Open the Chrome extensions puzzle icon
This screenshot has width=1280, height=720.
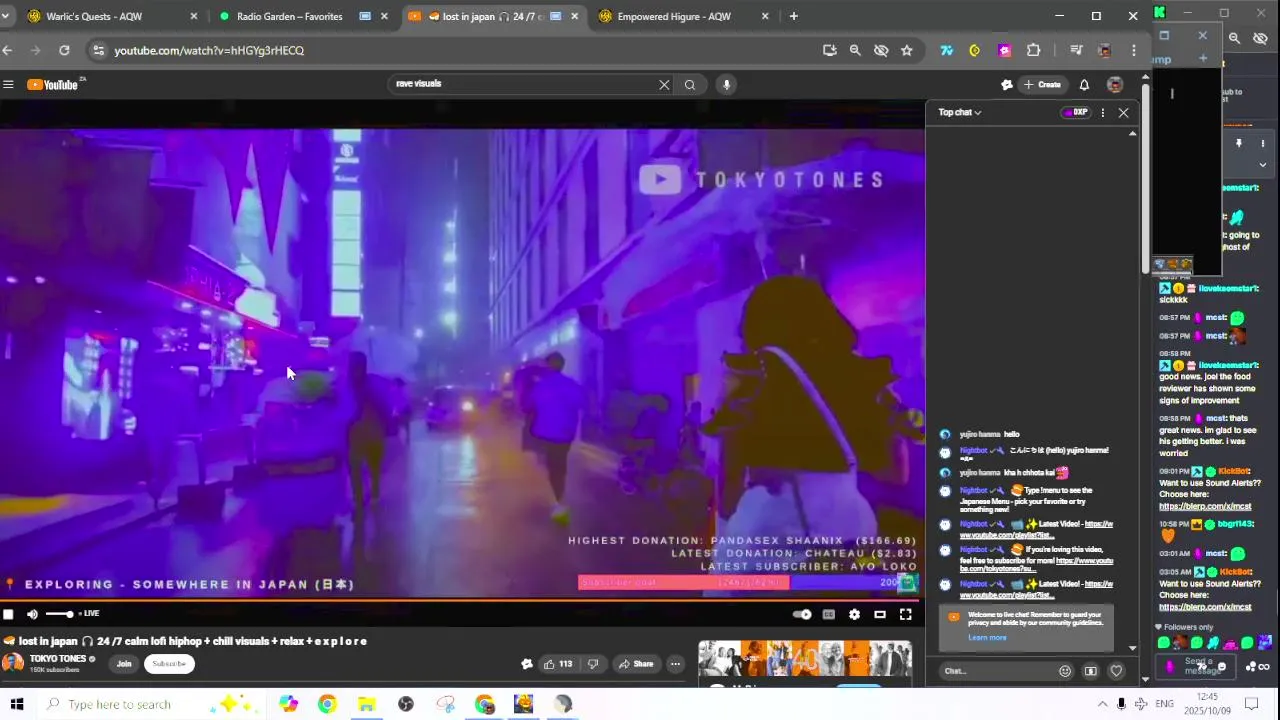1033,50
